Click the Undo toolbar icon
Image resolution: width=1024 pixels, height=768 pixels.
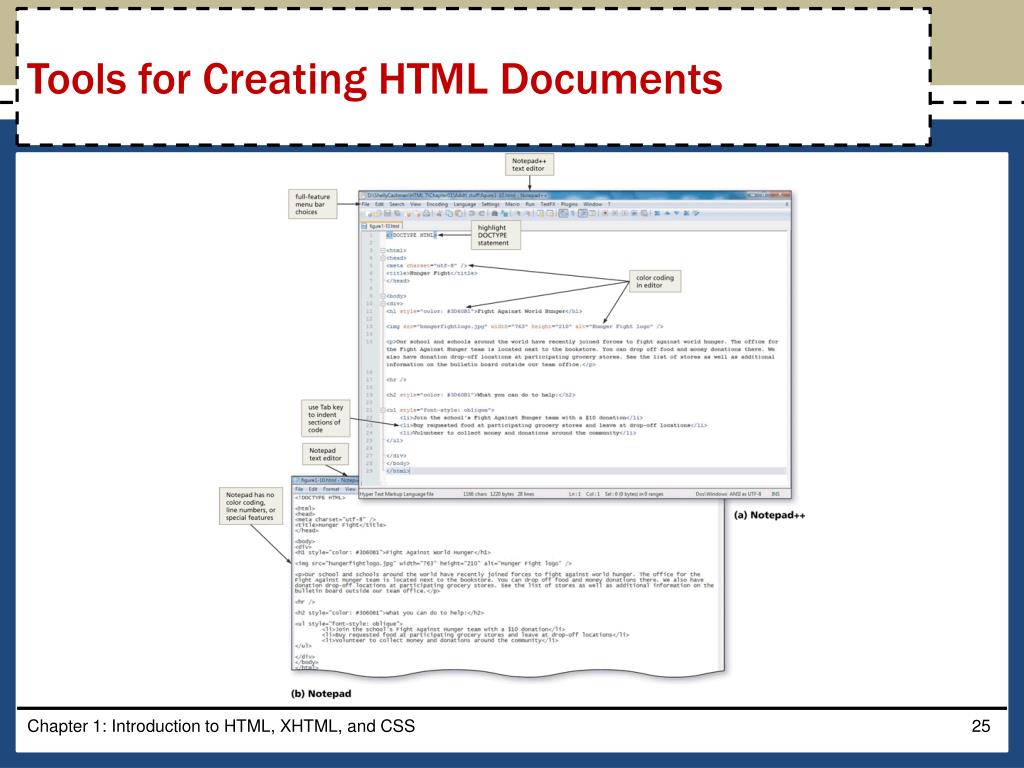472,213
